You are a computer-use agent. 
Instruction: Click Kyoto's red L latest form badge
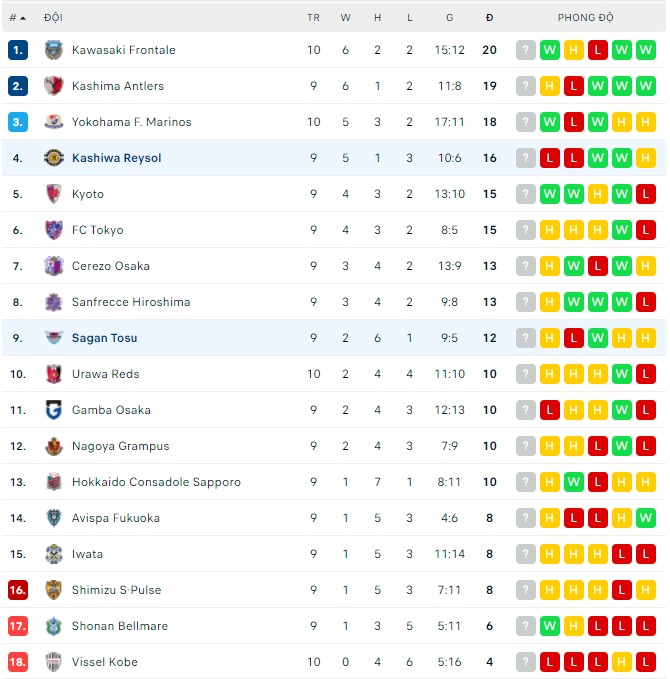(646, 194)
